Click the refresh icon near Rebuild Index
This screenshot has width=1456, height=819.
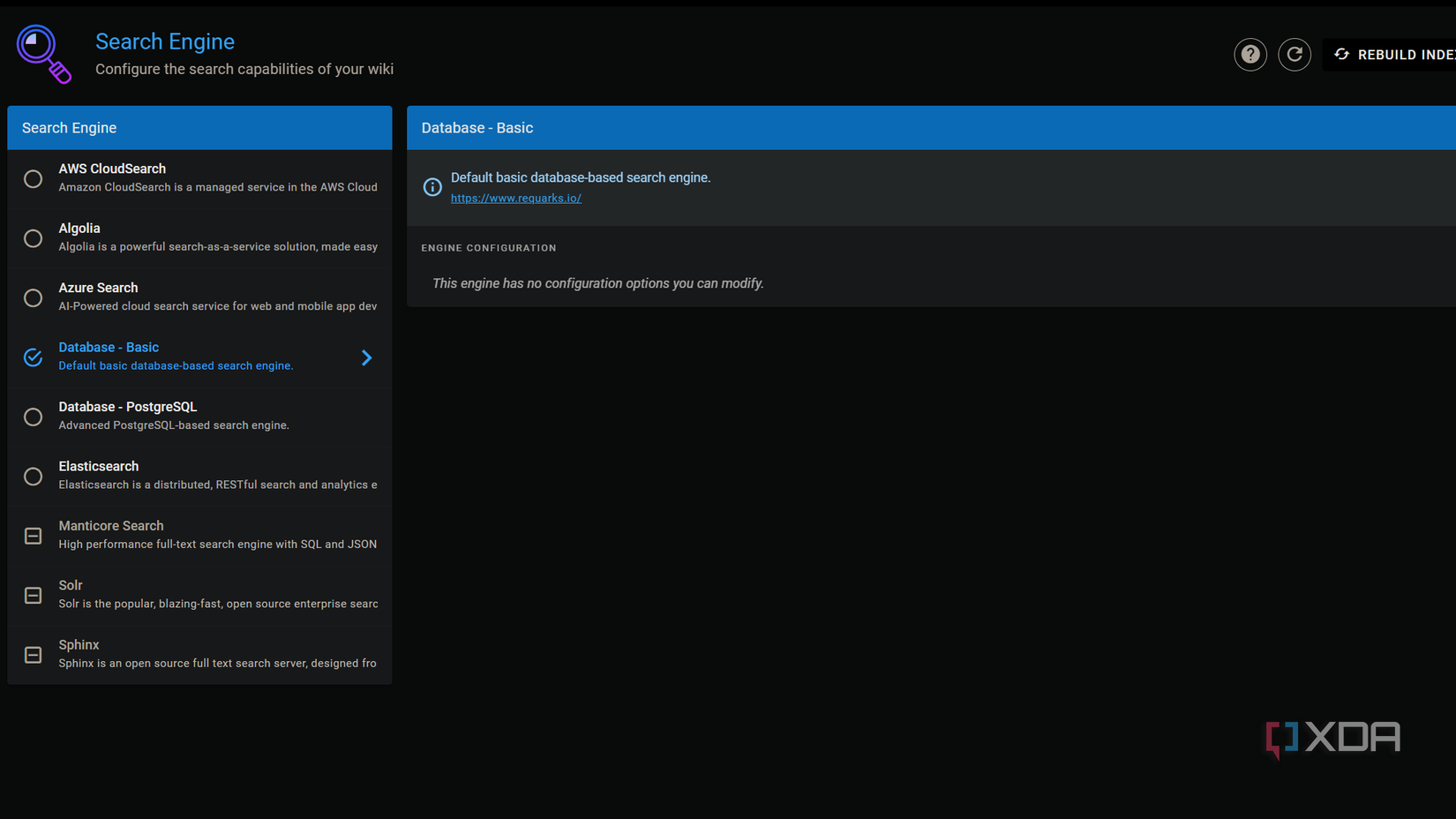(x=1294, y=54)
